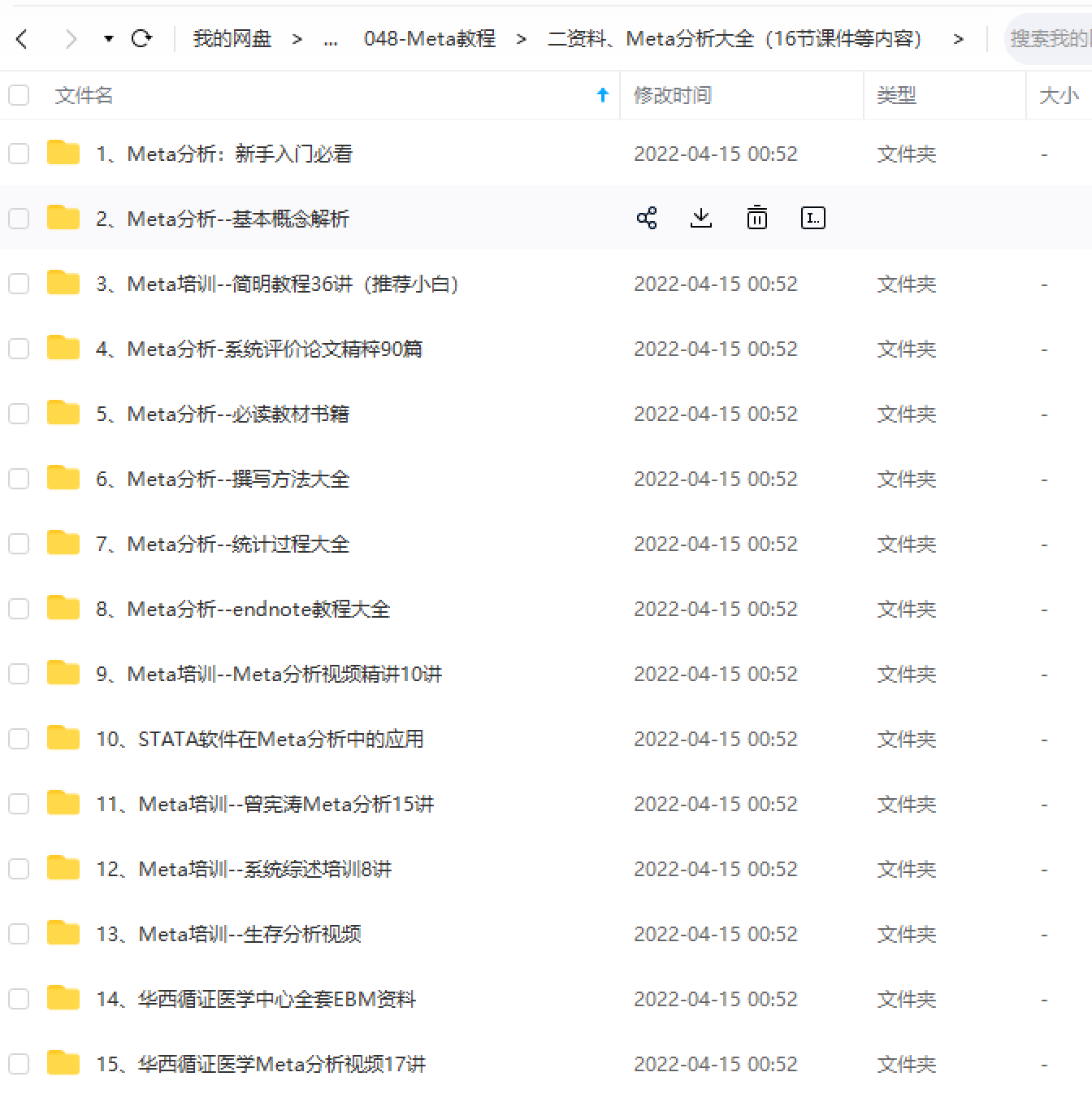Screen dimensions: 1092x1094
Task: Focus the 搜索我的 search field
Action: (1048, 38)
